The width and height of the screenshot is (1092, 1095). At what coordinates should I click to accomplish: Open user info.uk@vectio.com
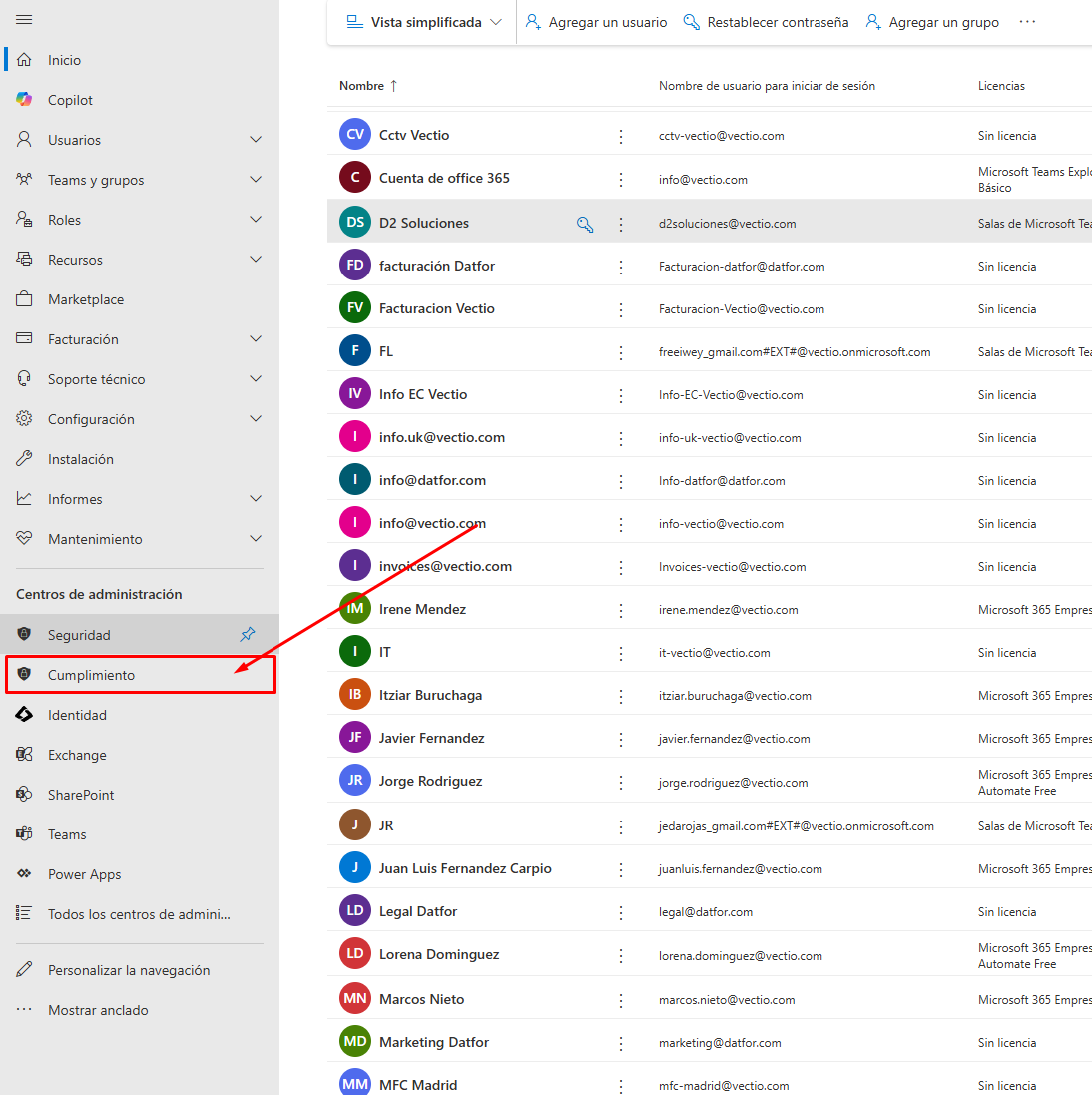[x=441, y=437]
